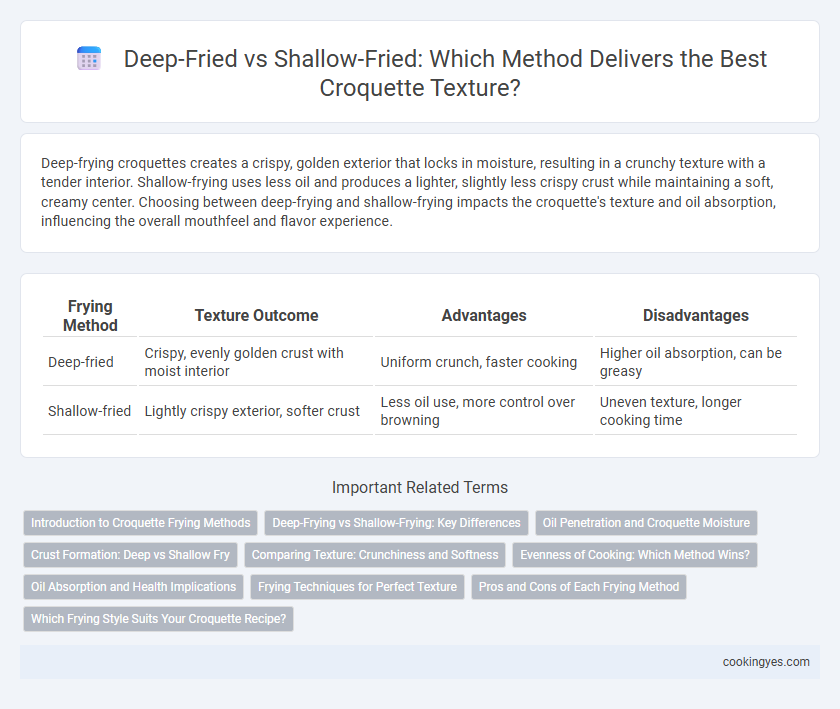The image size is (840, 709).
Task: Select Pros and Cons of Each Frying Method tag
Action: click(579, 587)
